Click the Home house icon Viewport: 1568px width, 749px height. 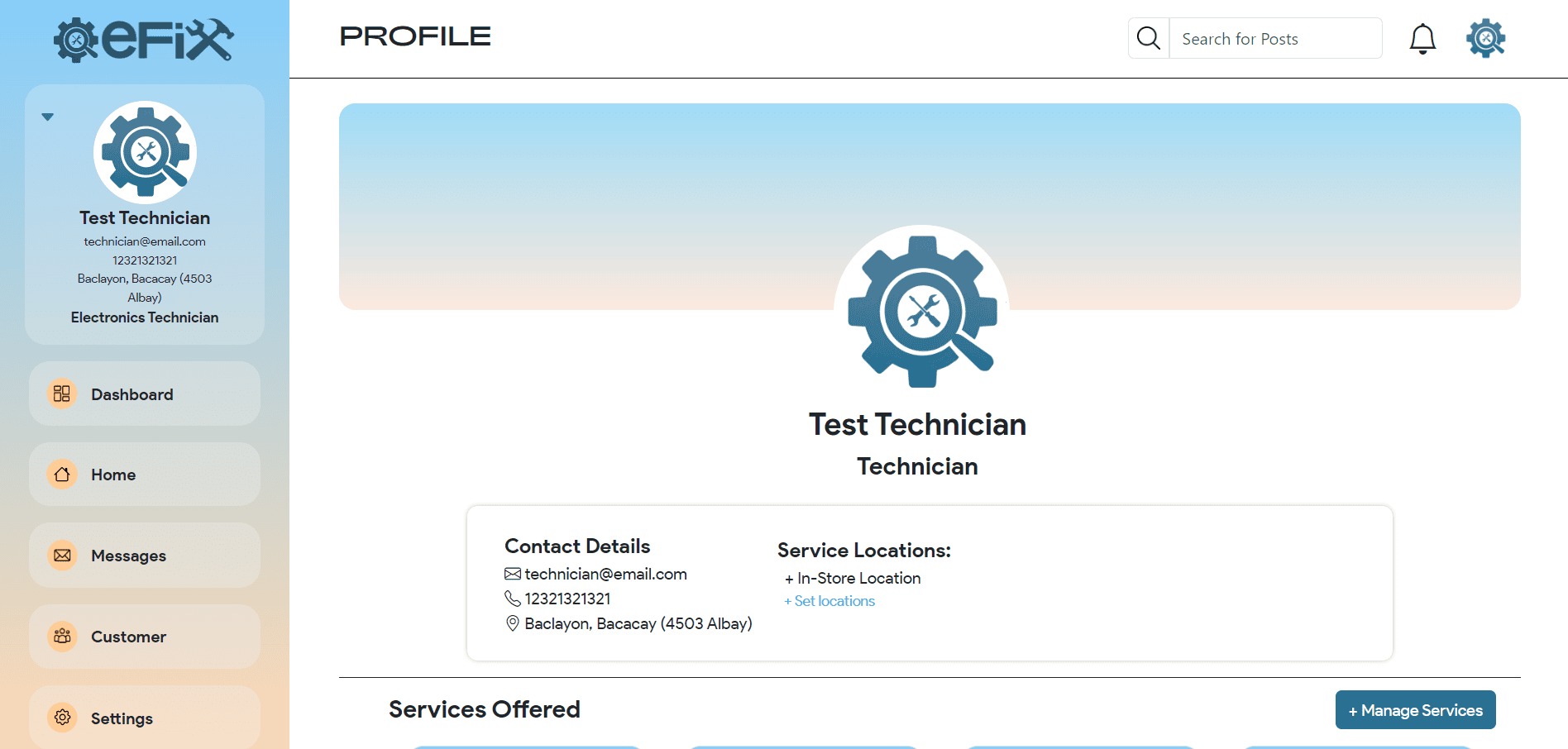62,475
